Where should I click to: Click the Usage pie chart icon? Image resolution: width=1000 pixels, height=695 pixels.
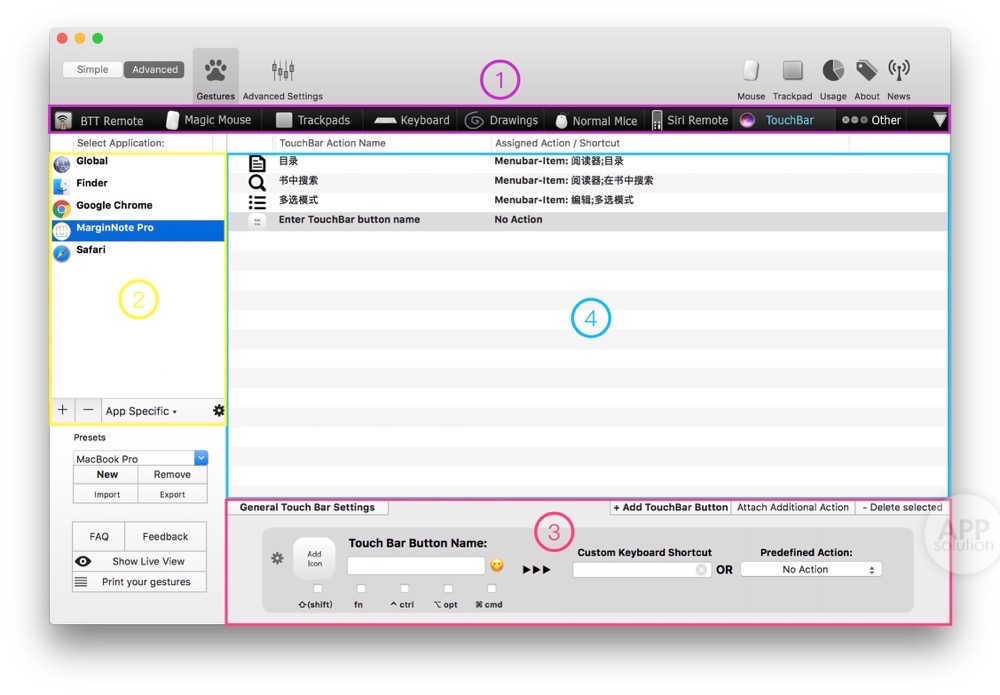[832, 71]
